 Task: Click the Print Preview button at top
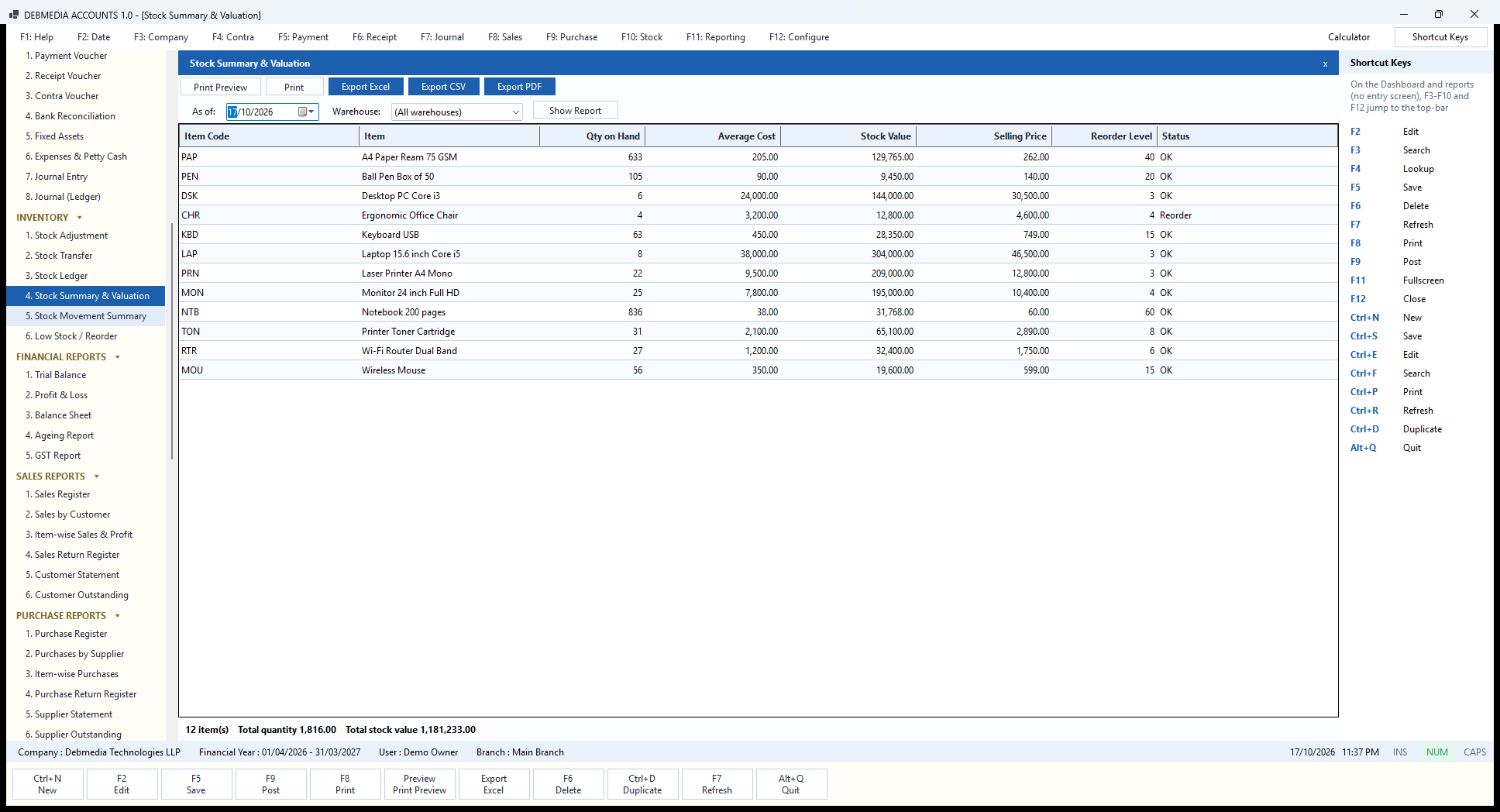pyautogui.click(x=220, y=87)
